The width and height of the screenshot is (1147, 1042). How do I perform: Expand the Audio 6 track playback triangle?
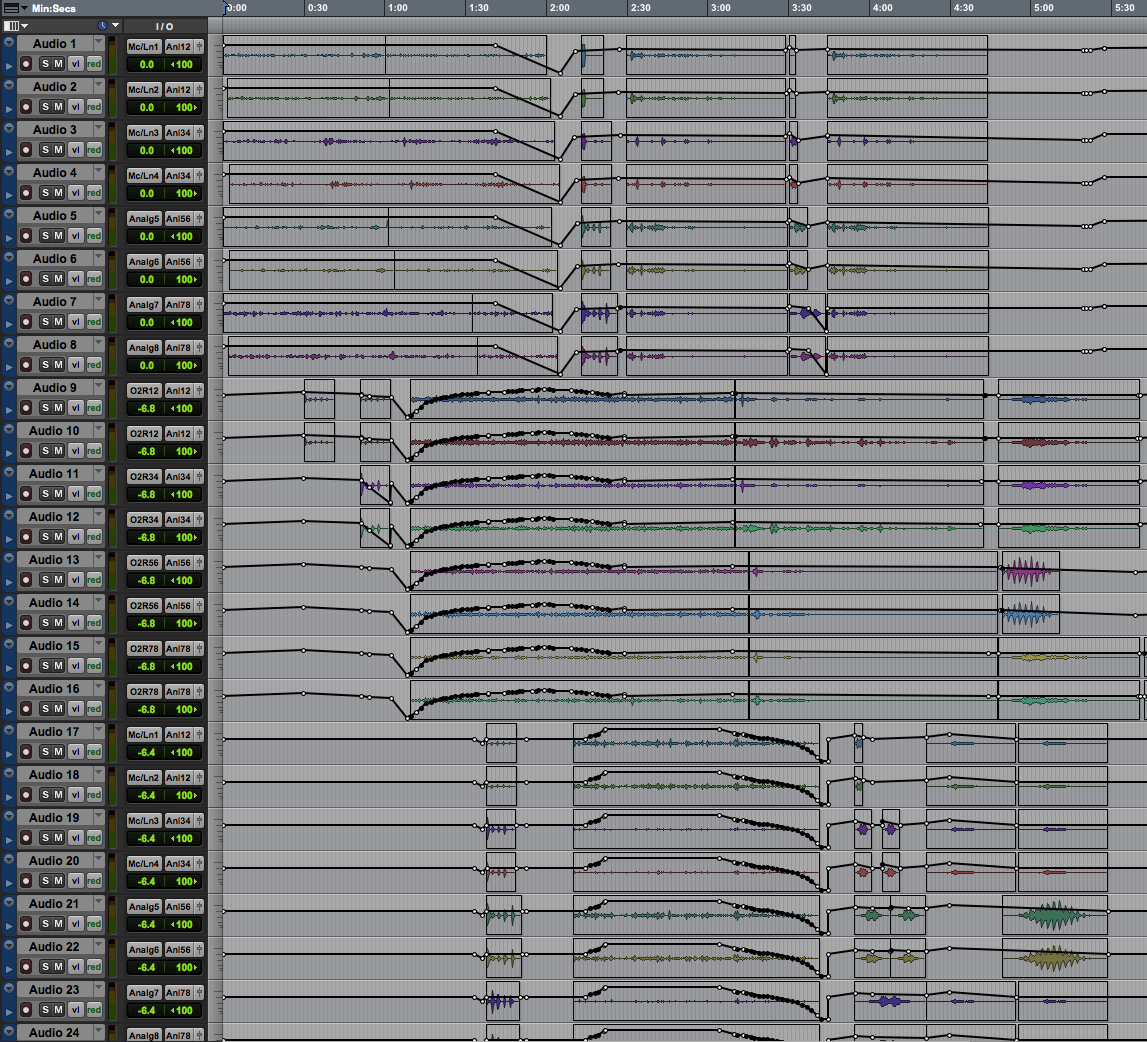pos(9,279)
